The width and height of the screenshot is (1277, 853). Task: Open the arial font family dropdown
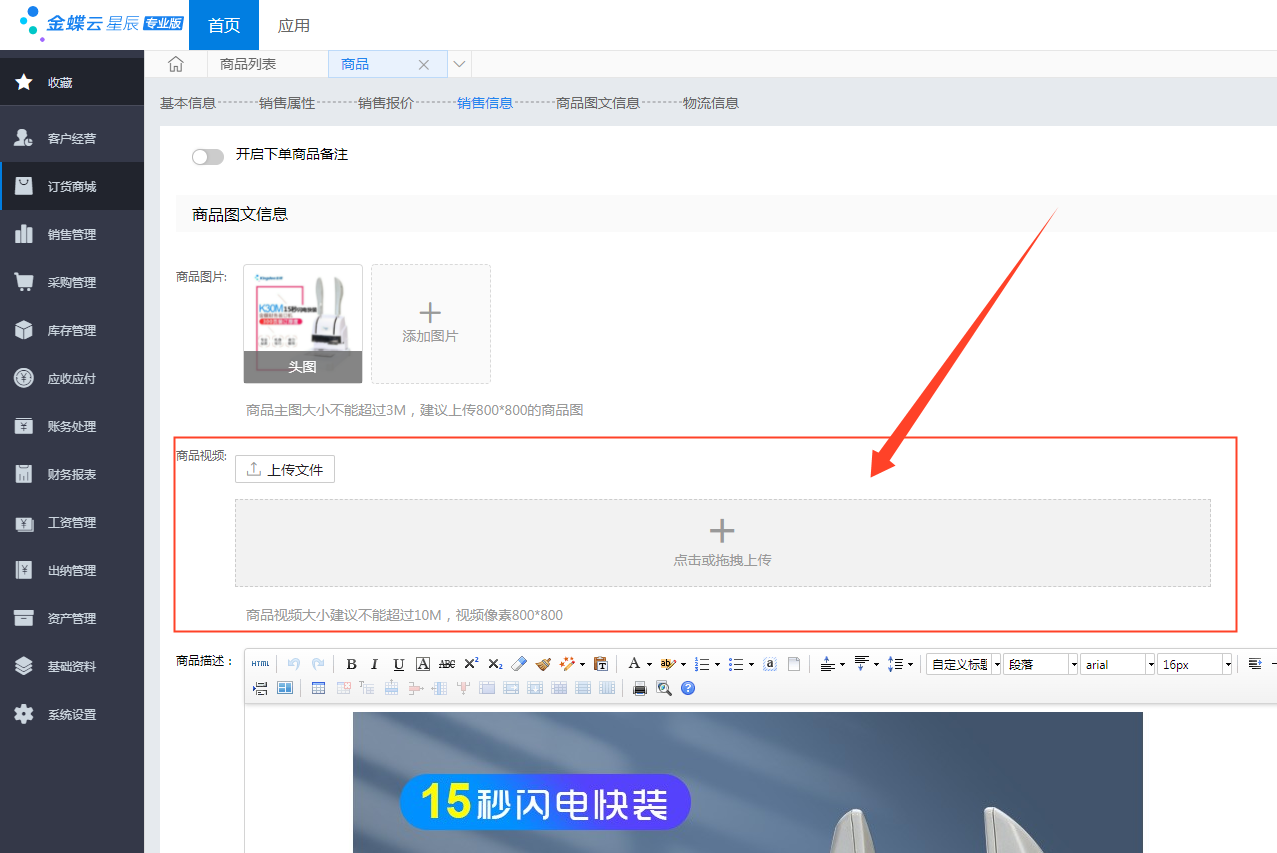1118,664
